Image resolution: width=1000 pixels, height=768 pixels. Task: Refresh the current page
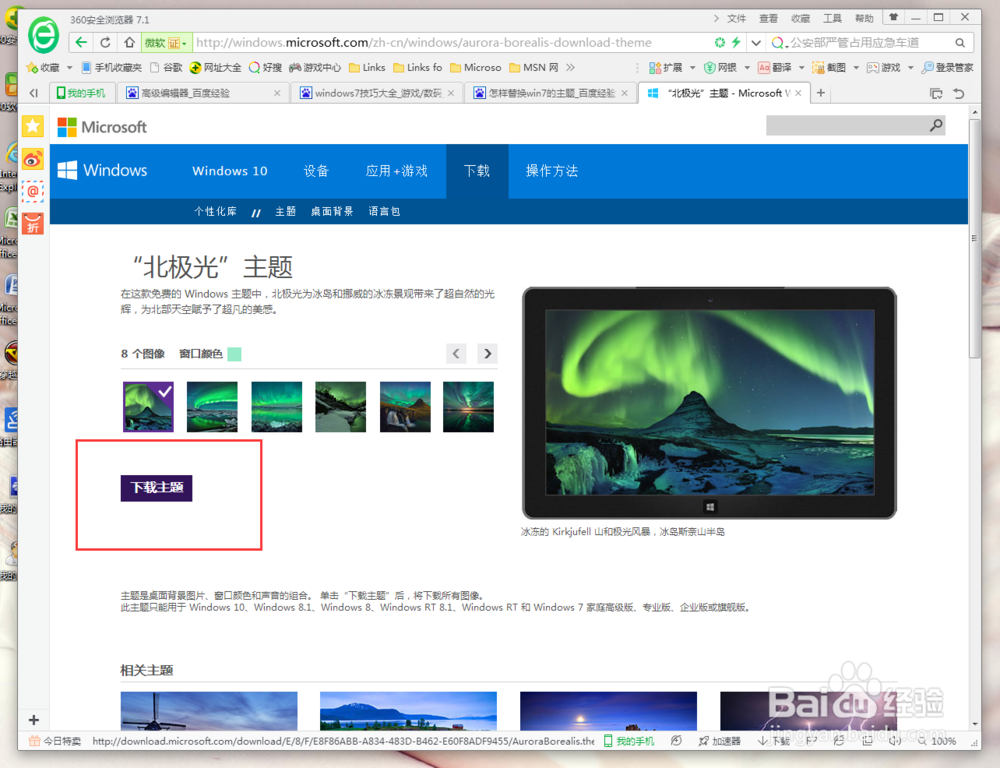104,42
